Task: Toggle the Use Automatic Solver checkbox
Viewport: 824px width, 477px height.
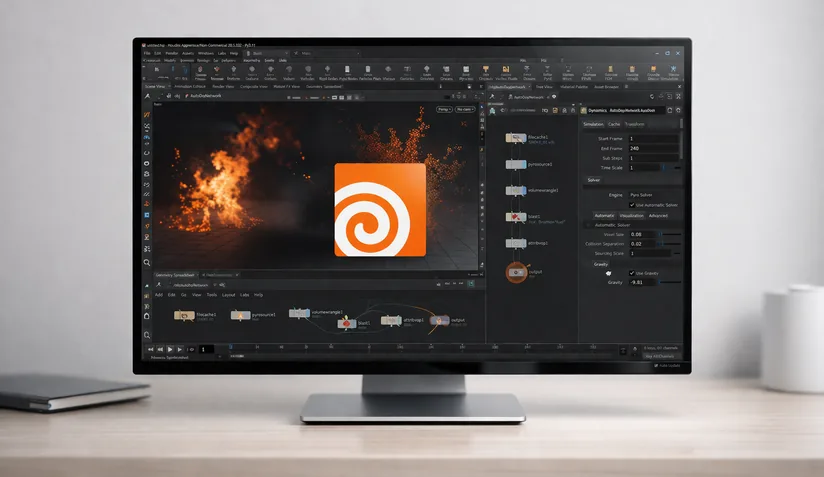Action: 631,204
